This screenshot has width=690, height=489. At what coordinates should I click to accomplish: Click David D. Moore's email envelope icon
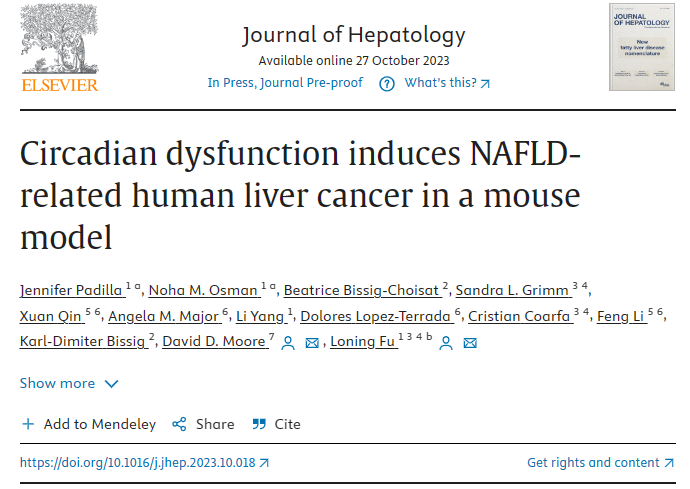[312, 343]
